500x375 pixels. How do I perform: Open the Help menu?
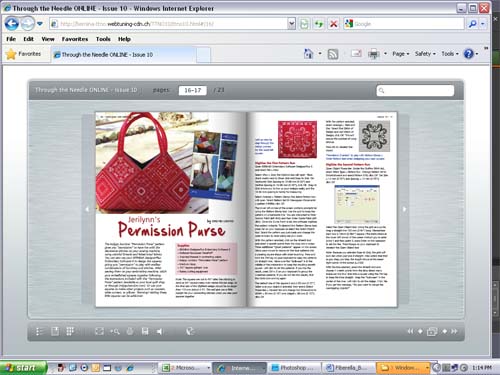pyautogui.click(x=124, y=39)
